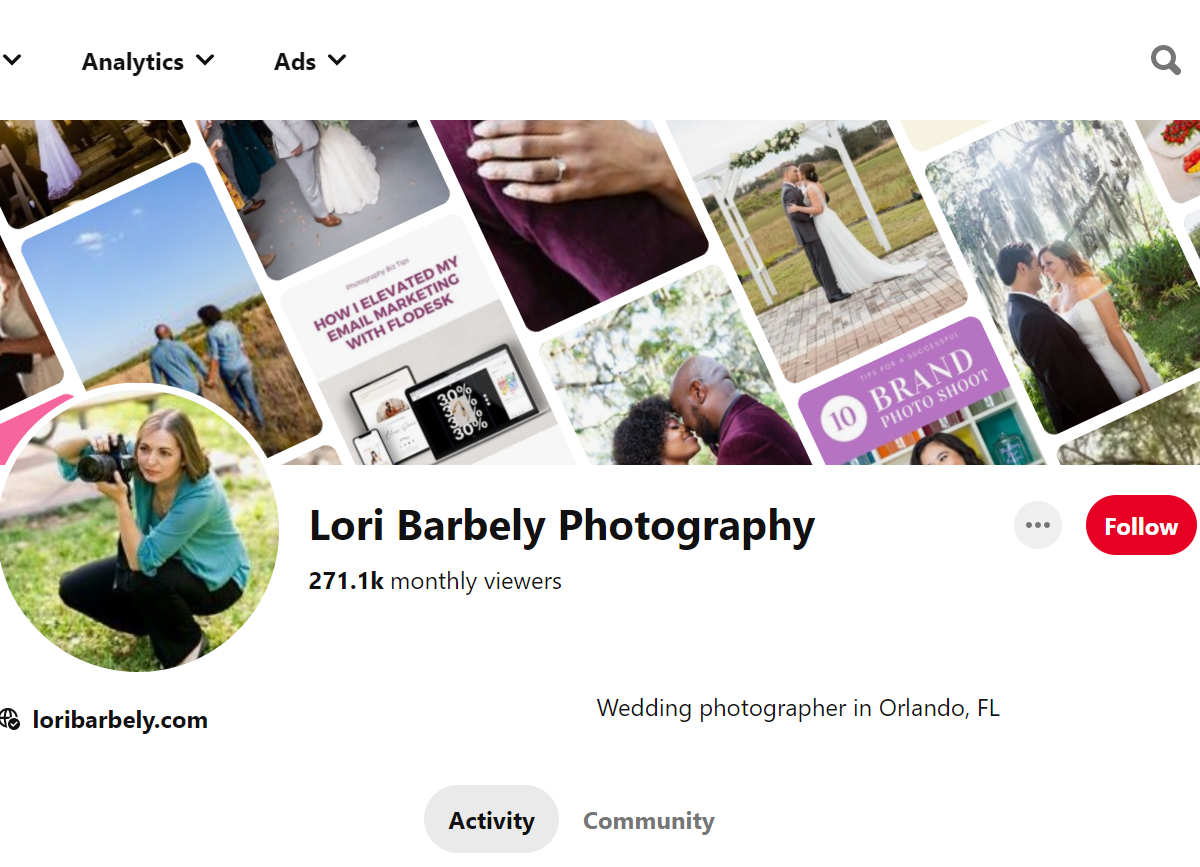
Task: Click the 271.1k monthly viewers text
Action: tap(435, 581)
